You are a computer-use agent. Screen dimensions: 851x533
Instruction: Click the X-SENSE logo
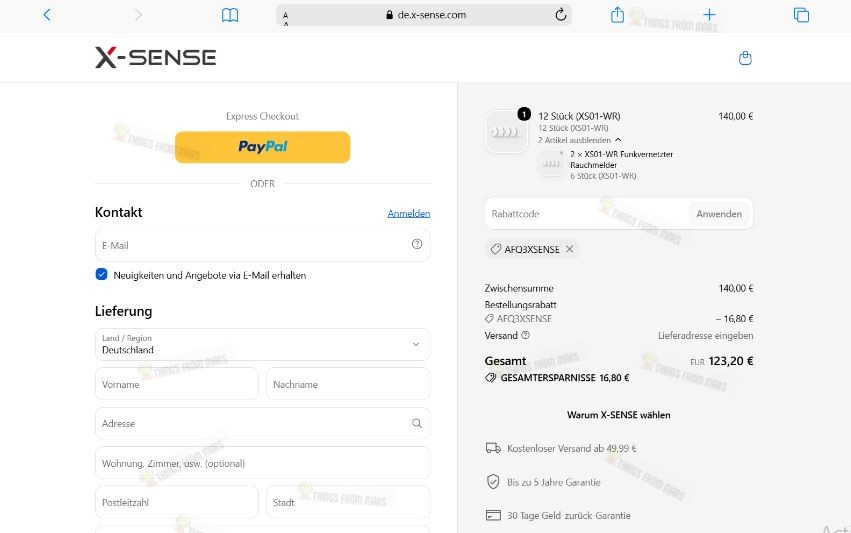click(x=156, y=57)
